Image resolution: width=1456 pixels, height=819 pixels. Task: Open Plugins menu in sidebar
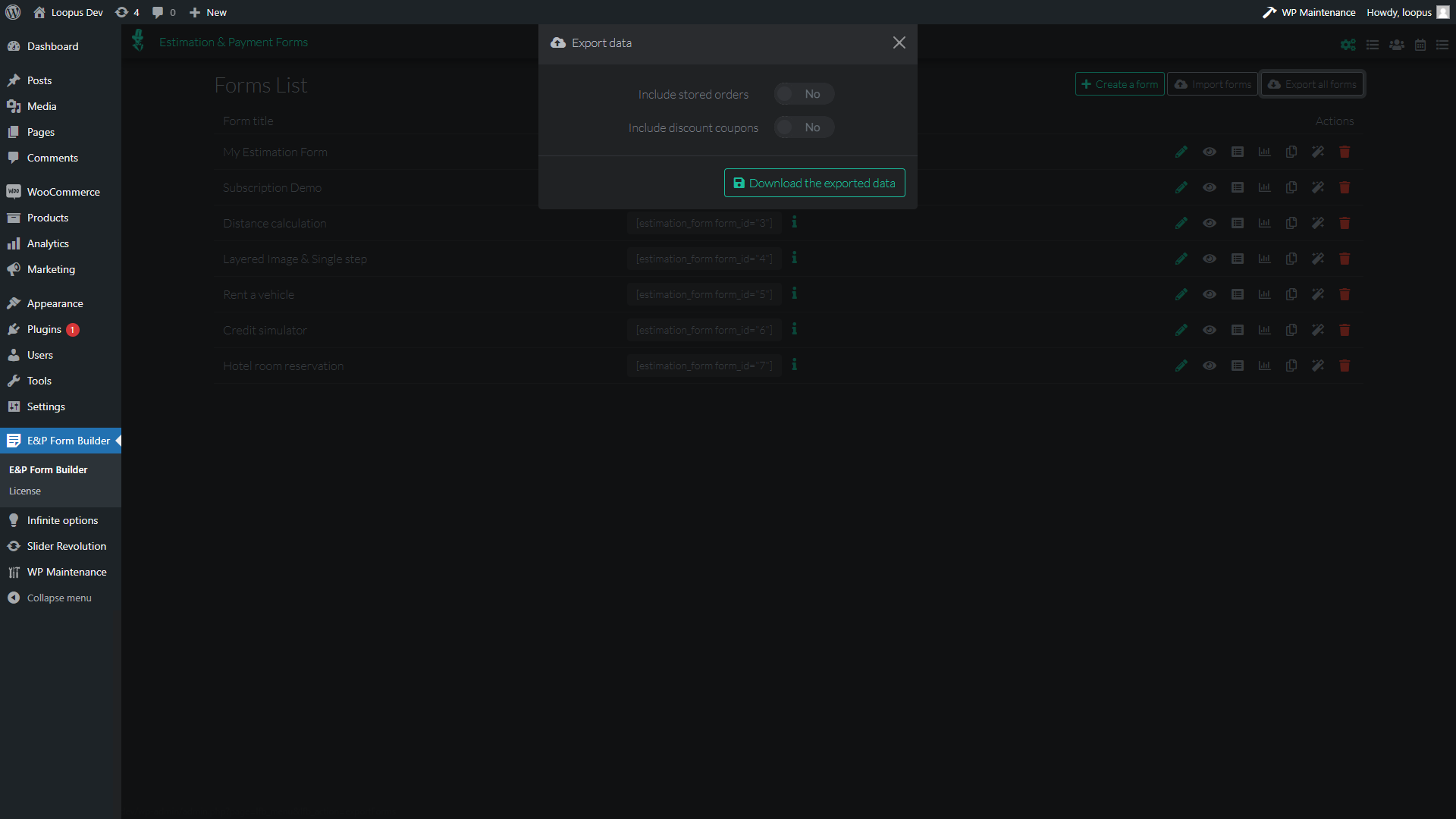pyautogui.click(x=44, y=329)
